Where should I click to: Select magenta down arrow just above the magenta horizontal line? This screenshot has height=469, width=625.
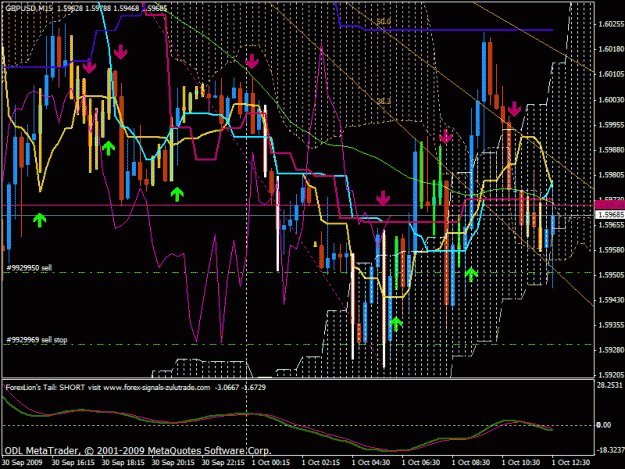[383, 198]
